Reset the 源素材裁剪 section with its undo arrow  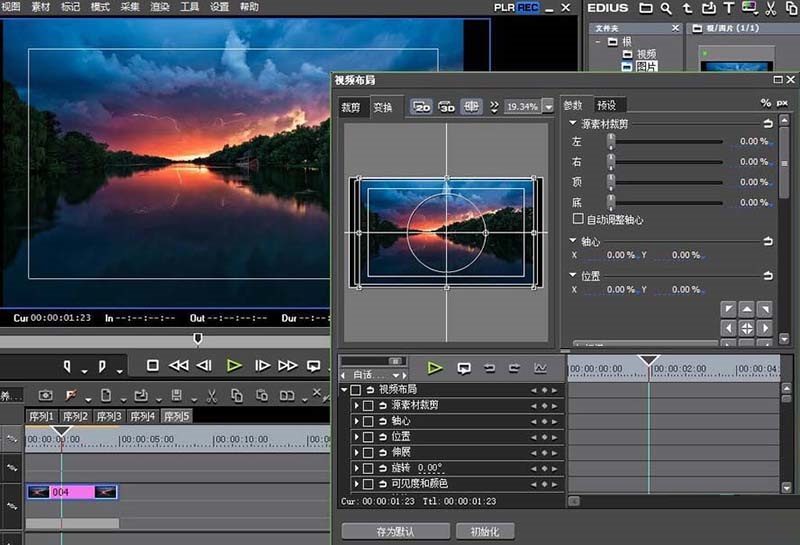pyautogui.click(x=768, y=123)
